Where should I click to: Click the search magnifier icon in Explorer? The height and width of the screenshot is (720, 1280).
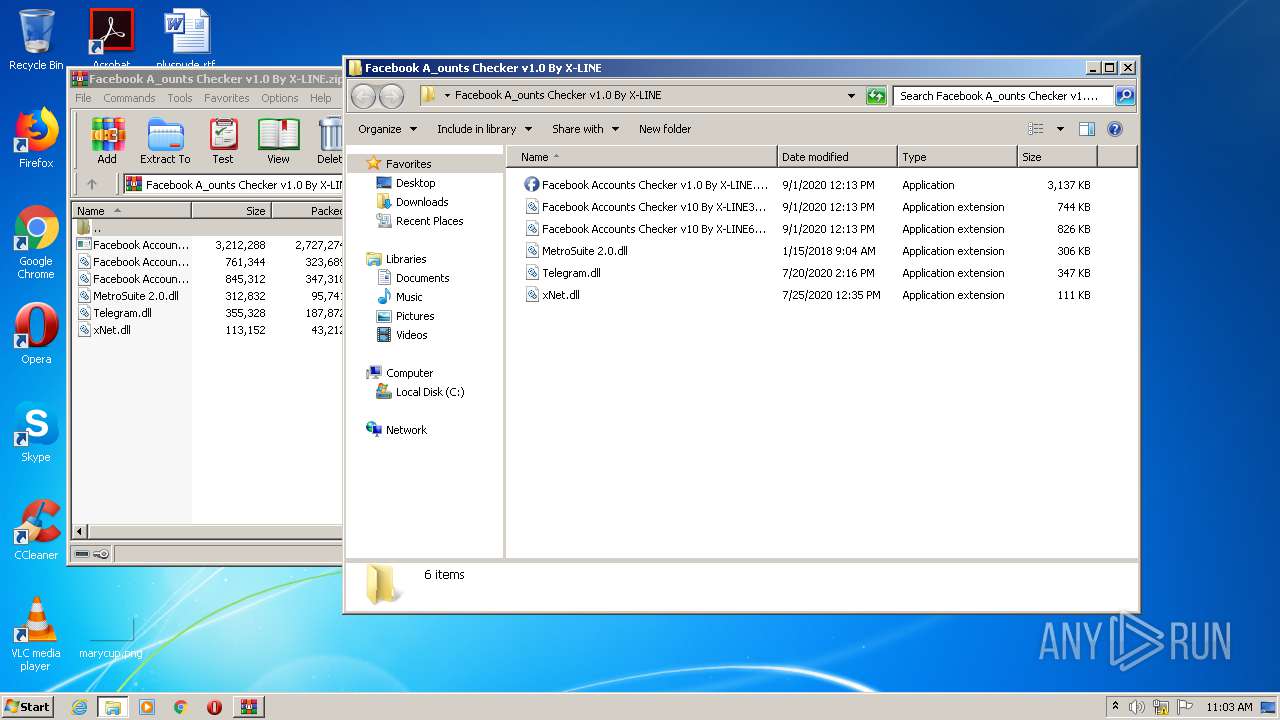click(1124, 96)
